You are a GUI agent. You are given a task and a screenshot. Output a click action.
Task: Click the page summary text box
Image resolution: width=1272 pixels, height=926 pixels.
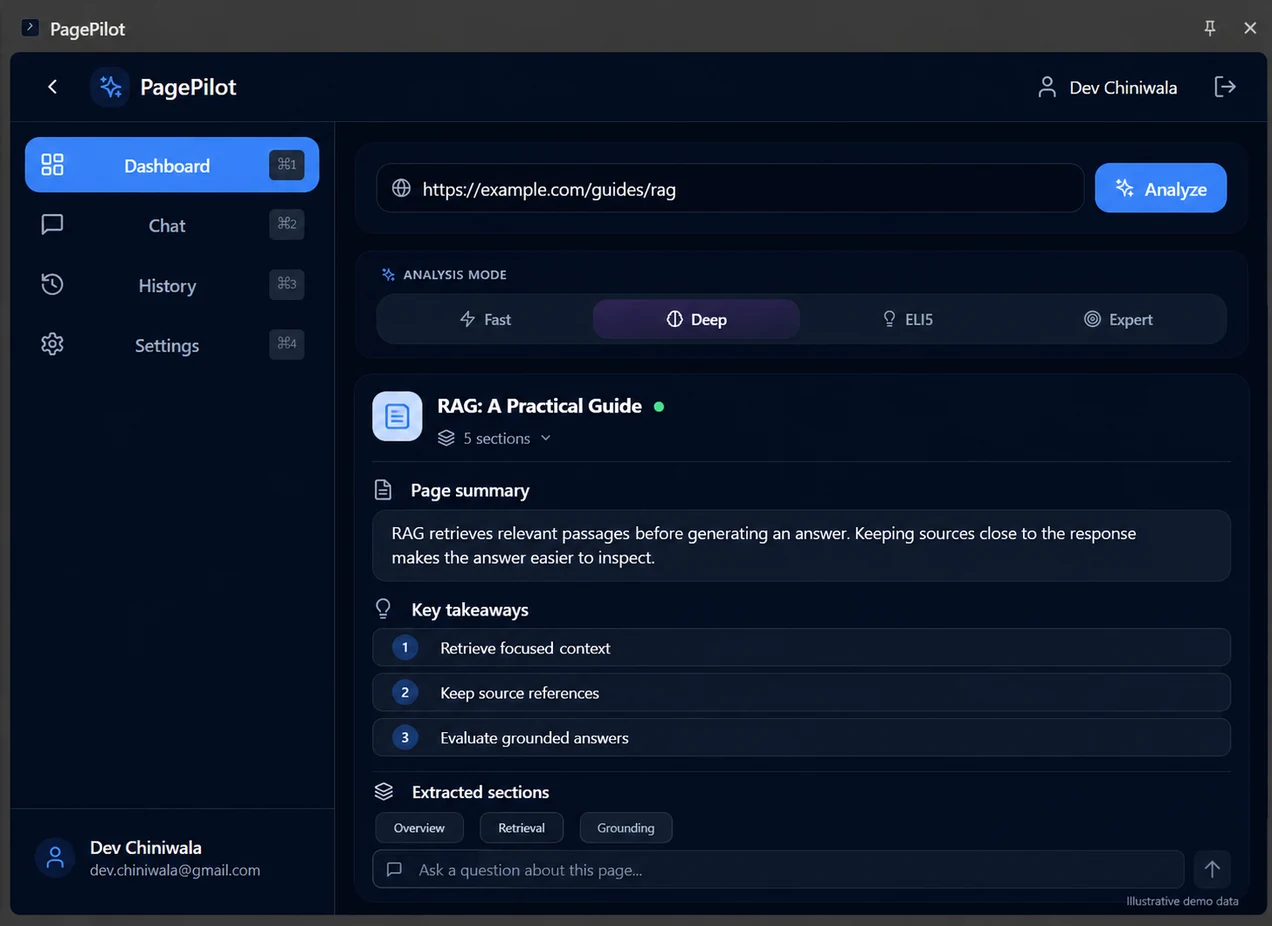pos(801,545)
